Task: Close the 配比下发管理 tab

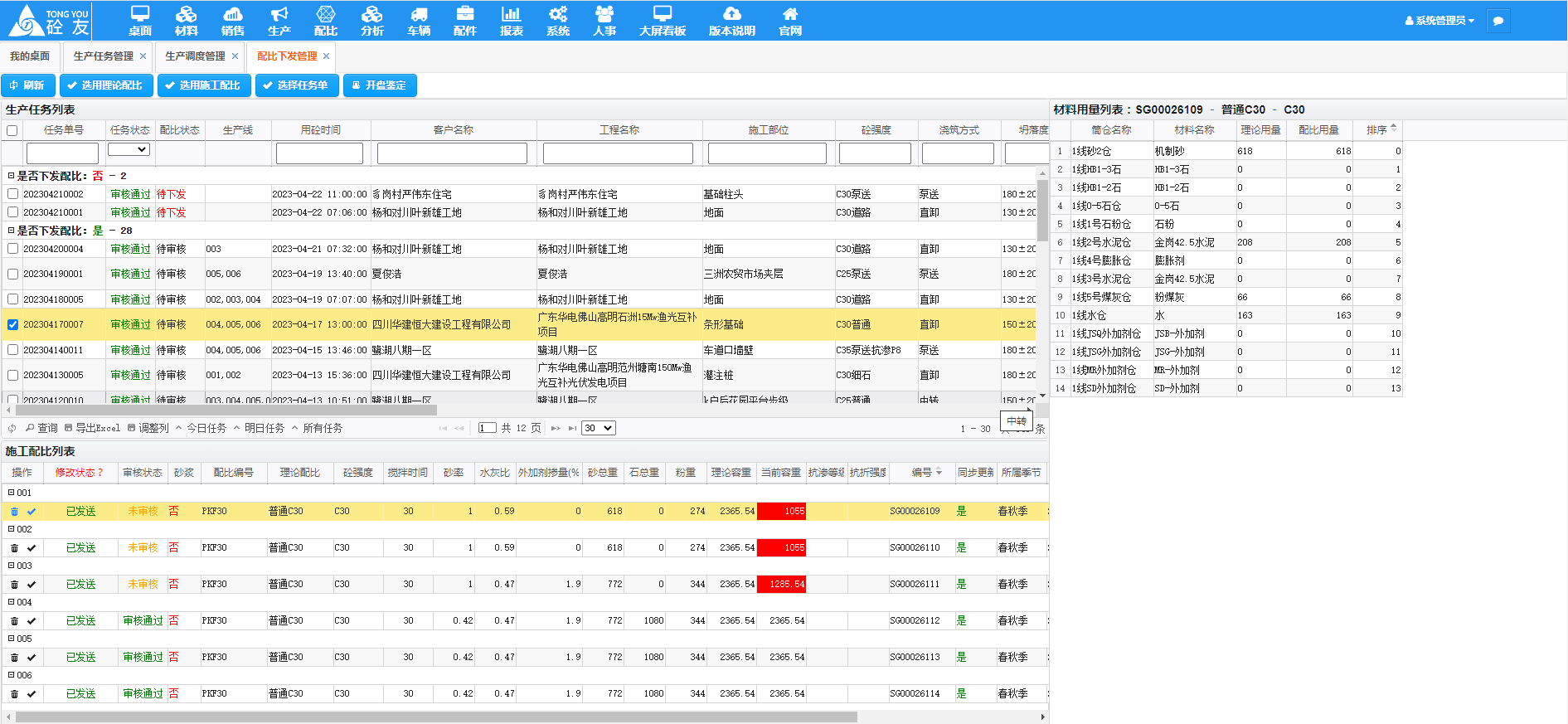Action: point(327,56)
